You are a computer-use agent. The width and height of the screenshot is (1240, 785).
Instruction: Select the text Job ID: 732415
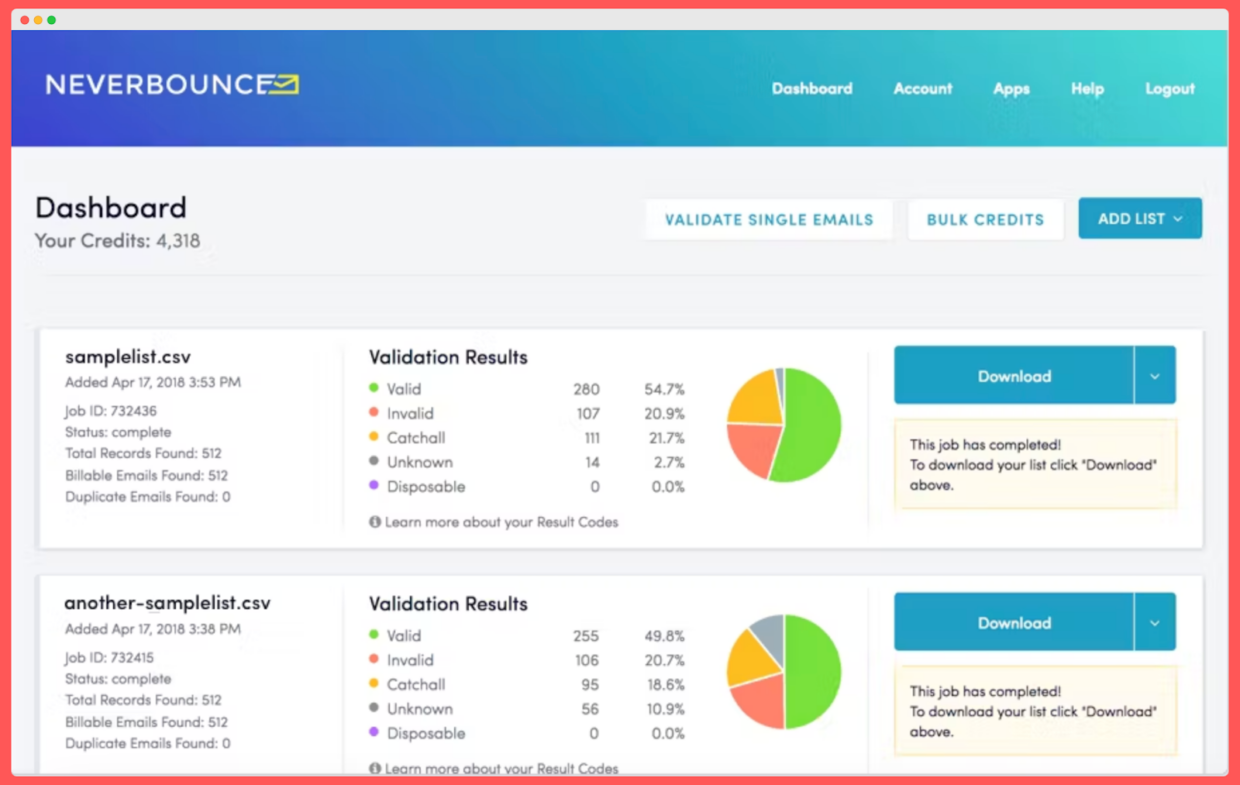click(110, 658)
